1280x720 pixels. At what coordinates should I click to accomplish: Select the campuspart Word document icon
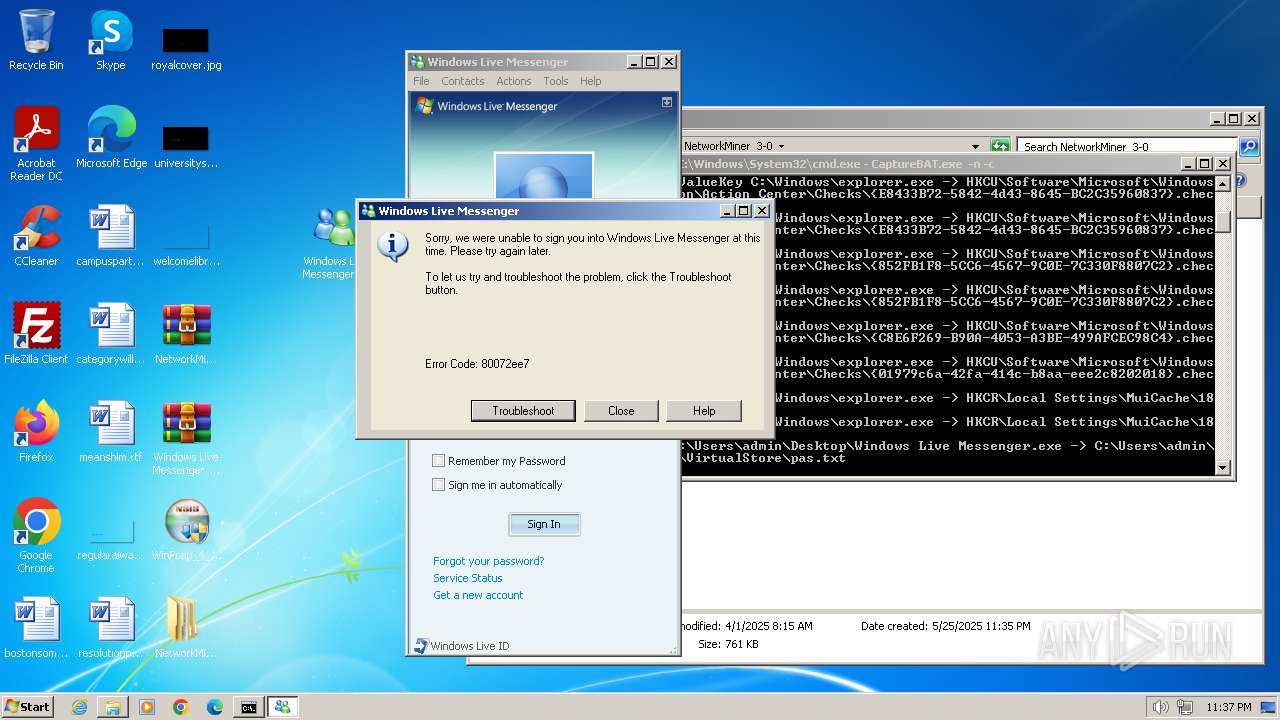(110, 236)
